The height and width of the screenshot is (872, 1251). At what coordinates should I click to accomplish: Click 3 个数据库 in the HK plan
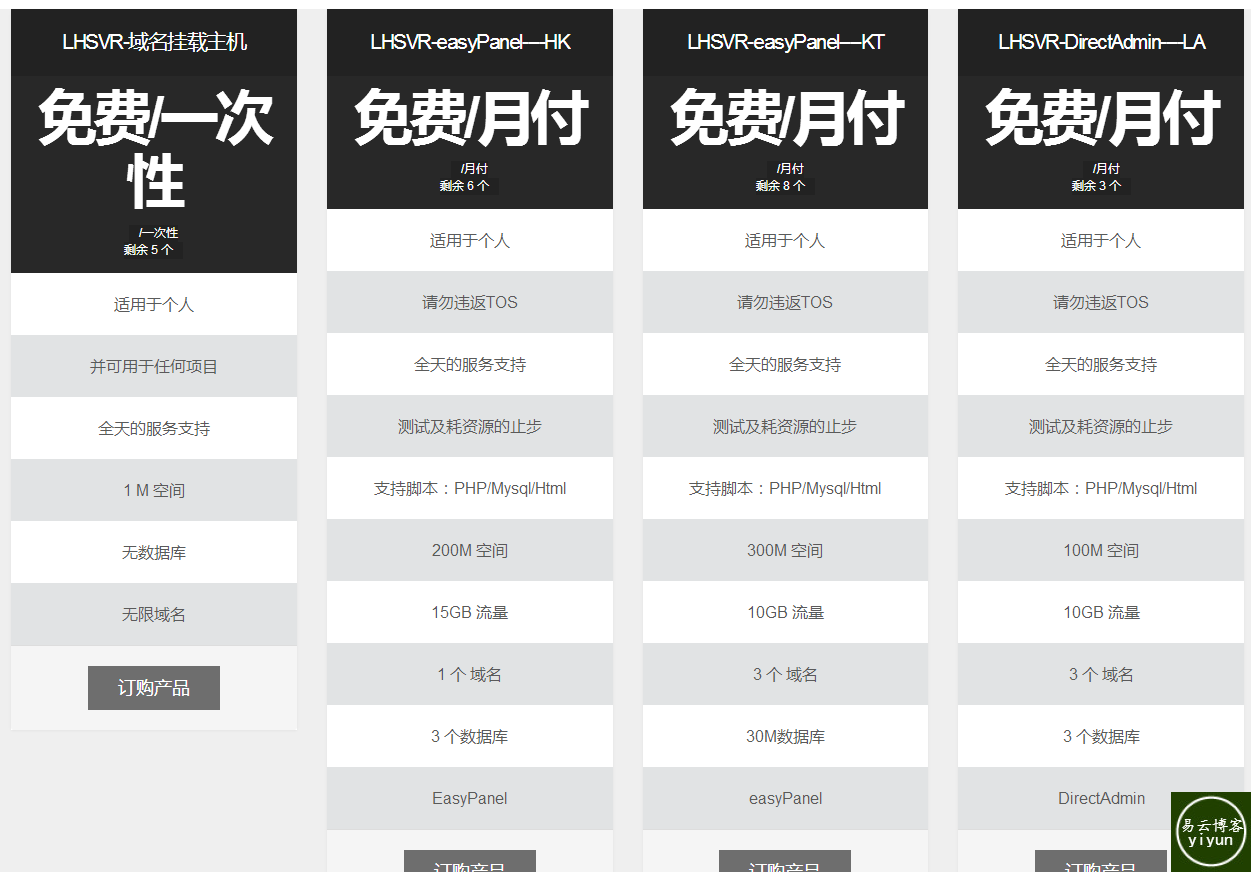[470, 736]
